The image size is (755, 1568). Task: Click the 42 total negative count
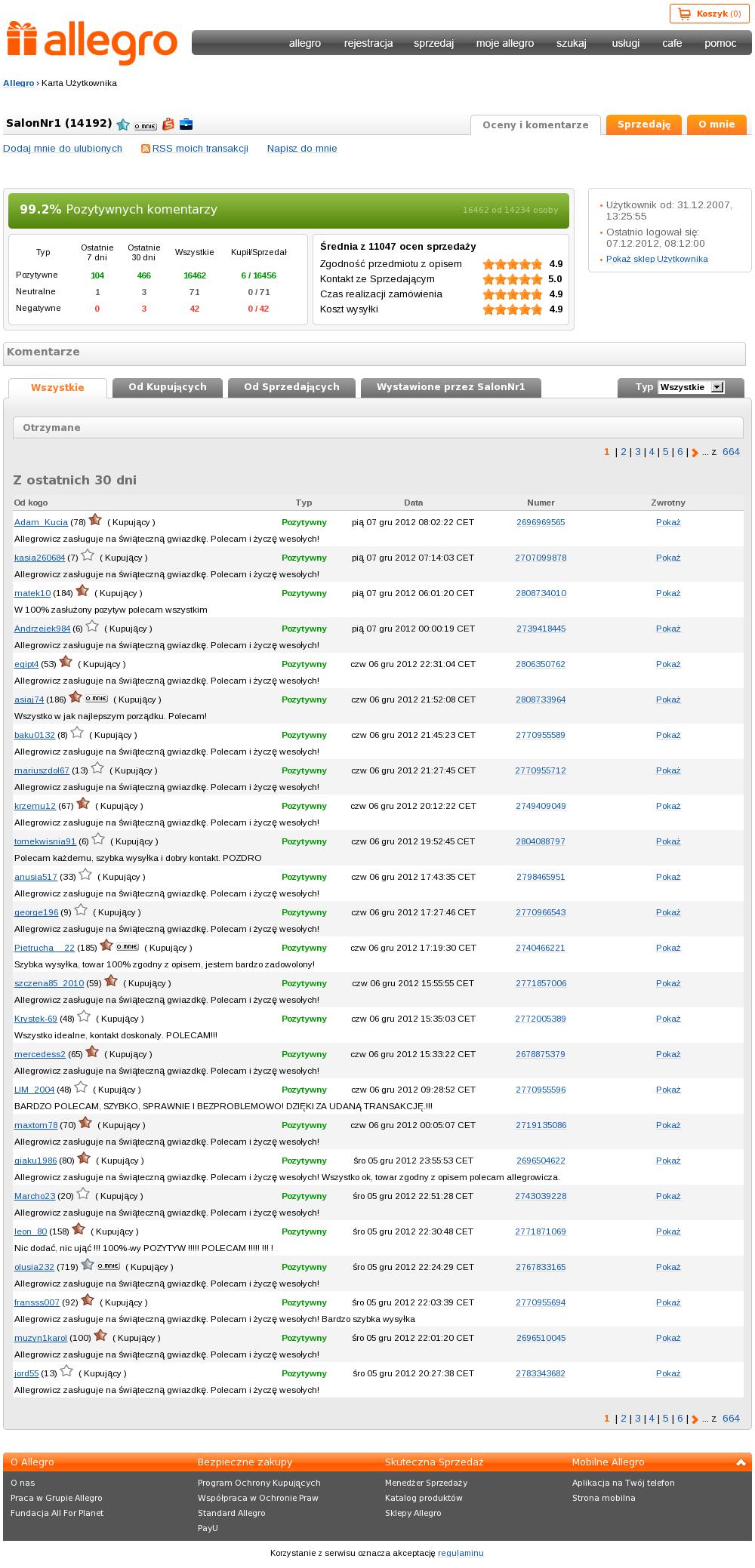tap(194, 309)
